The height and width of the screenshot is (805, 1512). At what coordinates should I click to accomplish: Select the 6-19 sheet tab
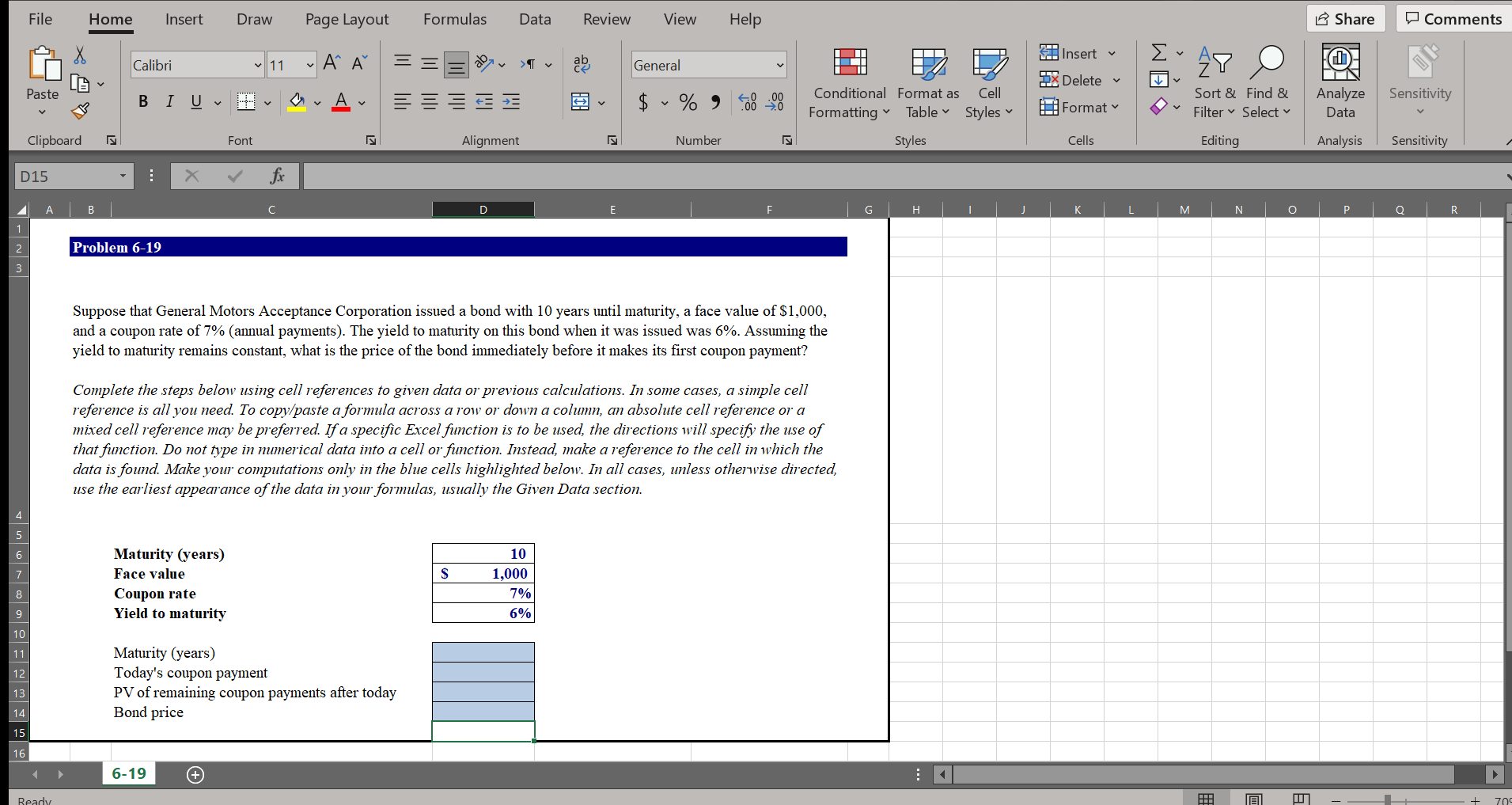pos(129,774)
